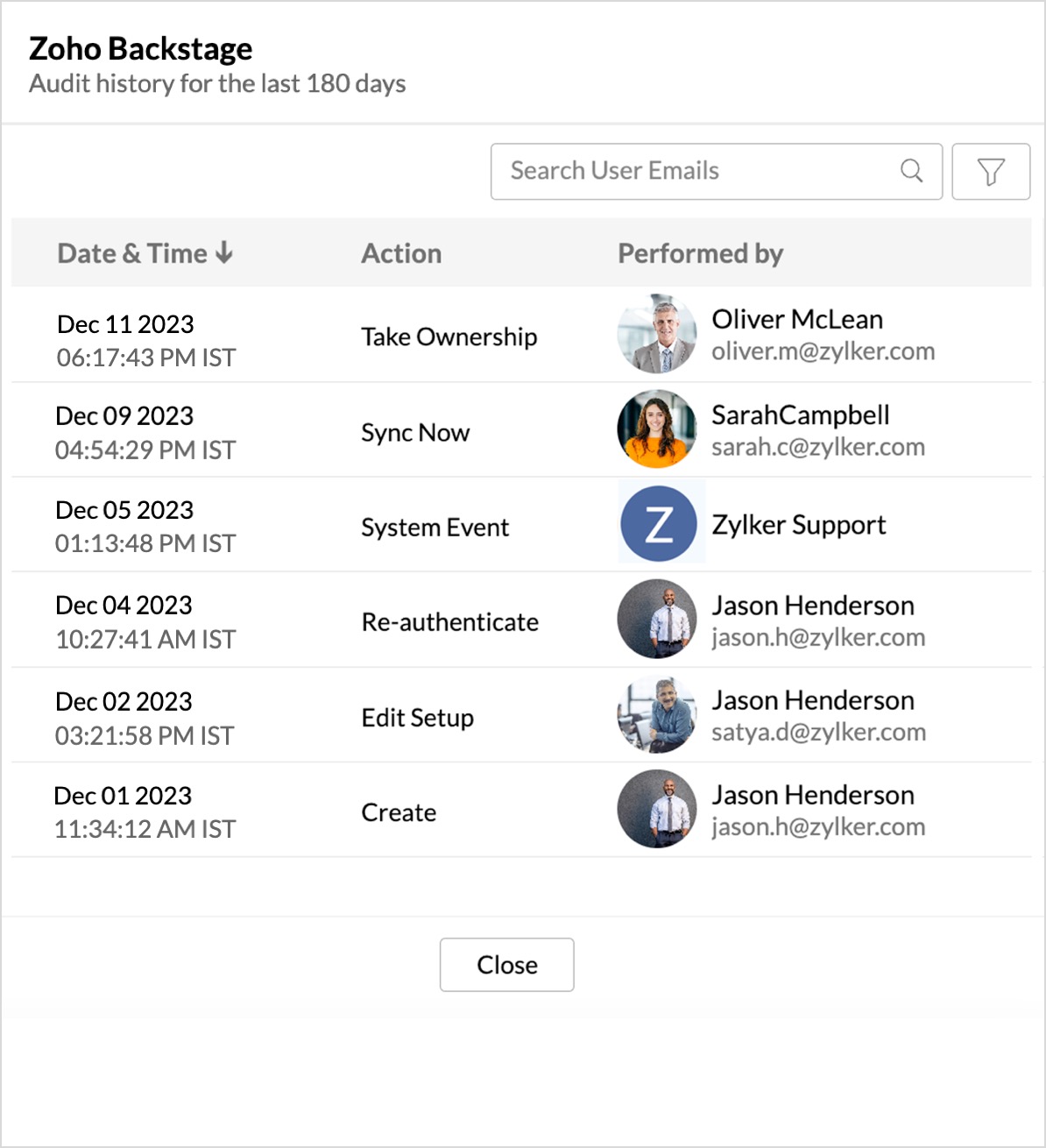The width and height of the screenshot is (1046, 1148).
Task: Click the satya.d@zylker.com email address
Action: coord(819,733)
